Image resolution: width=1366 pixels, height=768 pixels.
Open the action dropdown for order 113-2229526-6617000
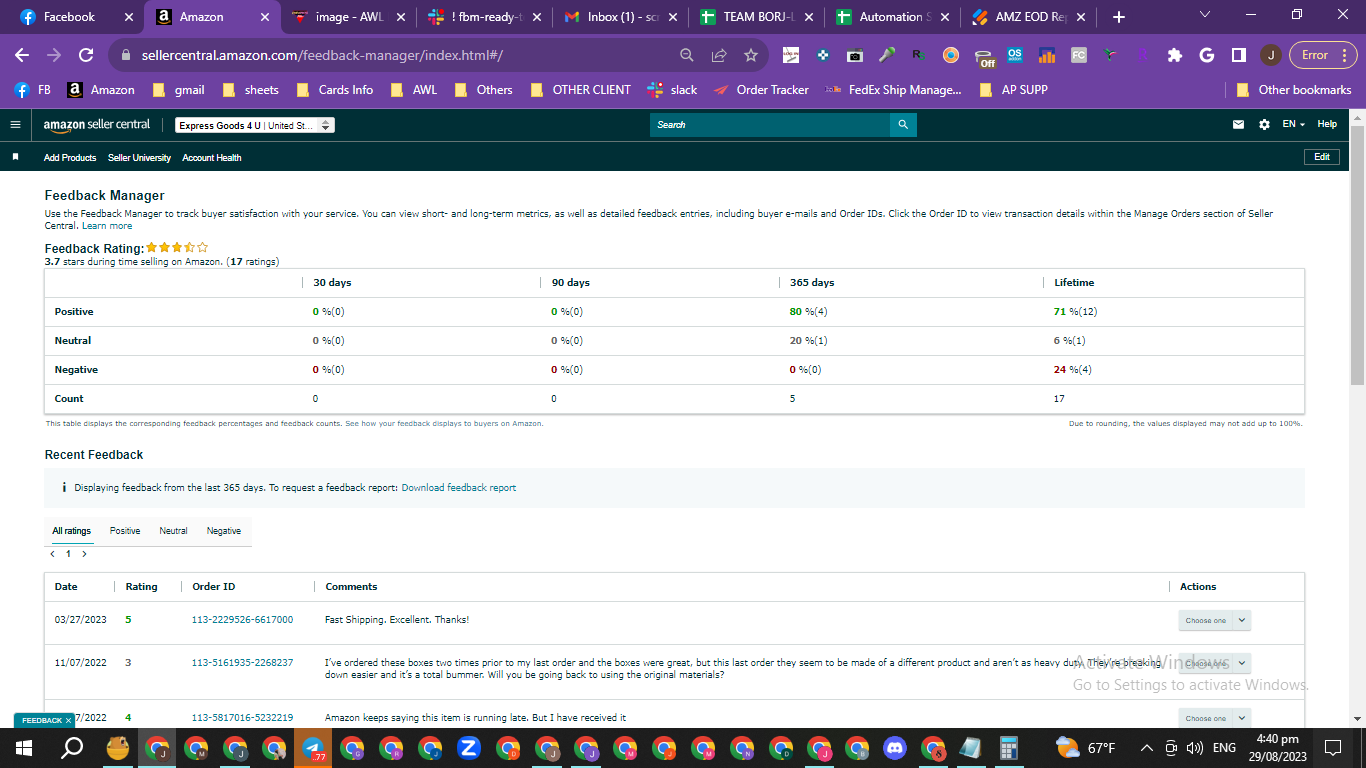[1214, 620]
